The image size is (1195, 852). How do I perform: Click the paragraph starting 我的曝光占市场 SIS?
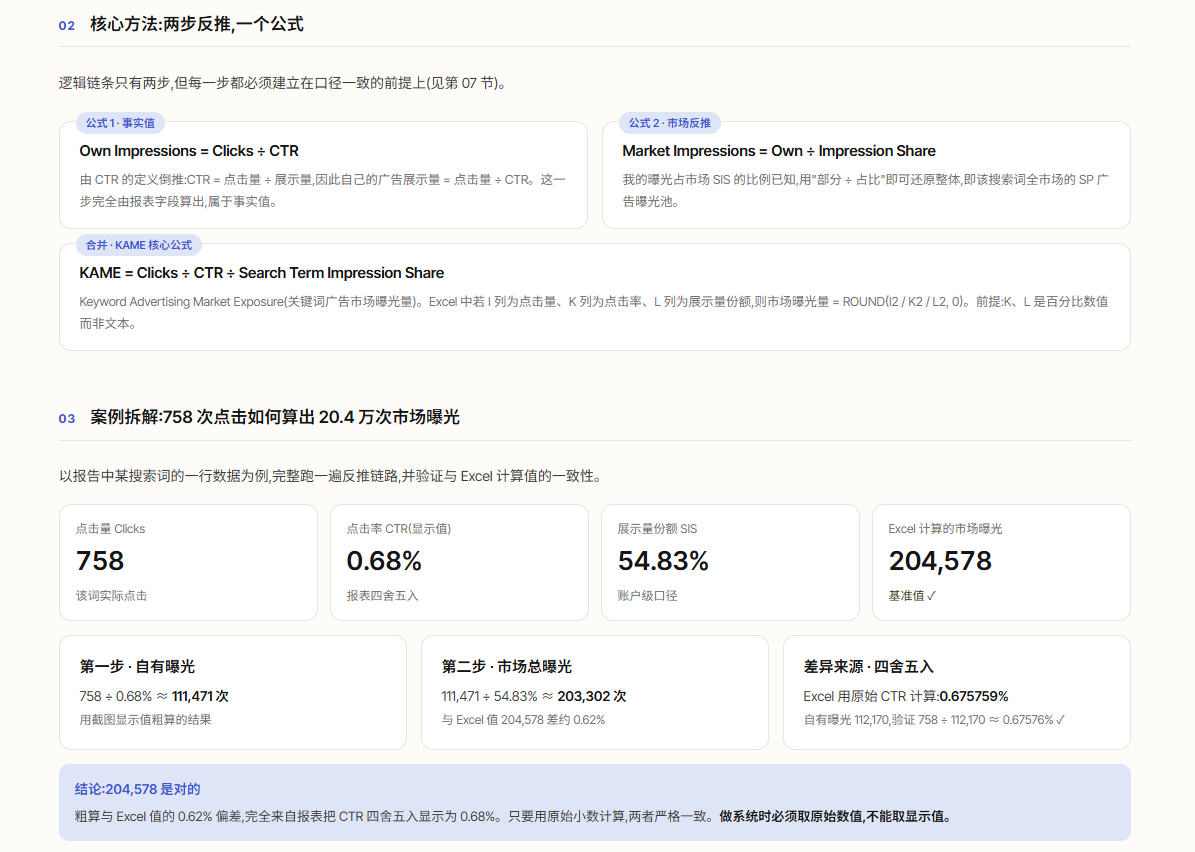coord(865,191)
